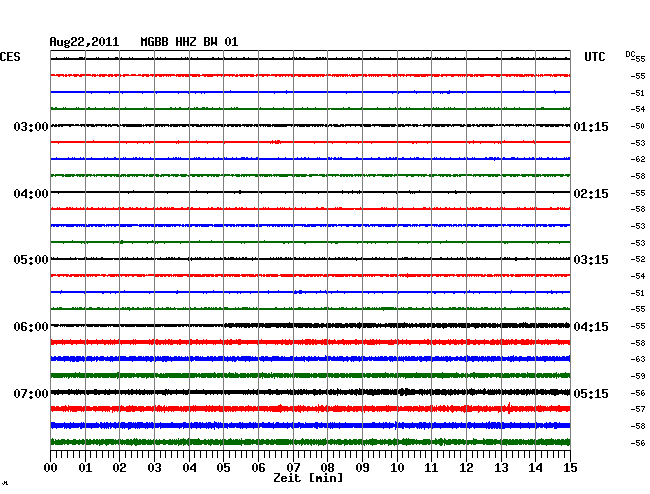Select minute tick label 11
Viewport: 650px width, 494px height.
pyautogui.click(x=431, y=468)
